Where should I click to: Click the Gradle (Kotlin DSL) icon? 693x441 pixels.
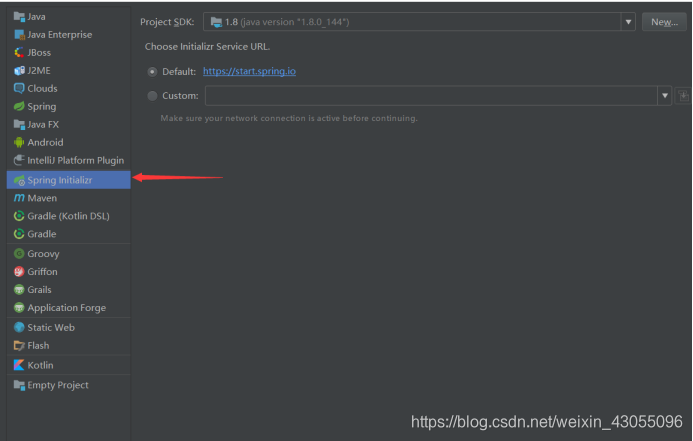19,216
